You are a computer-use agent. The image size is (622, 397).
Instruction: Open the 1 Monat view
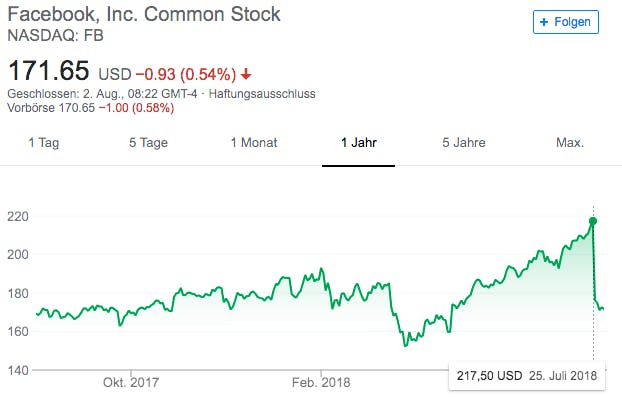pos(254,142)
